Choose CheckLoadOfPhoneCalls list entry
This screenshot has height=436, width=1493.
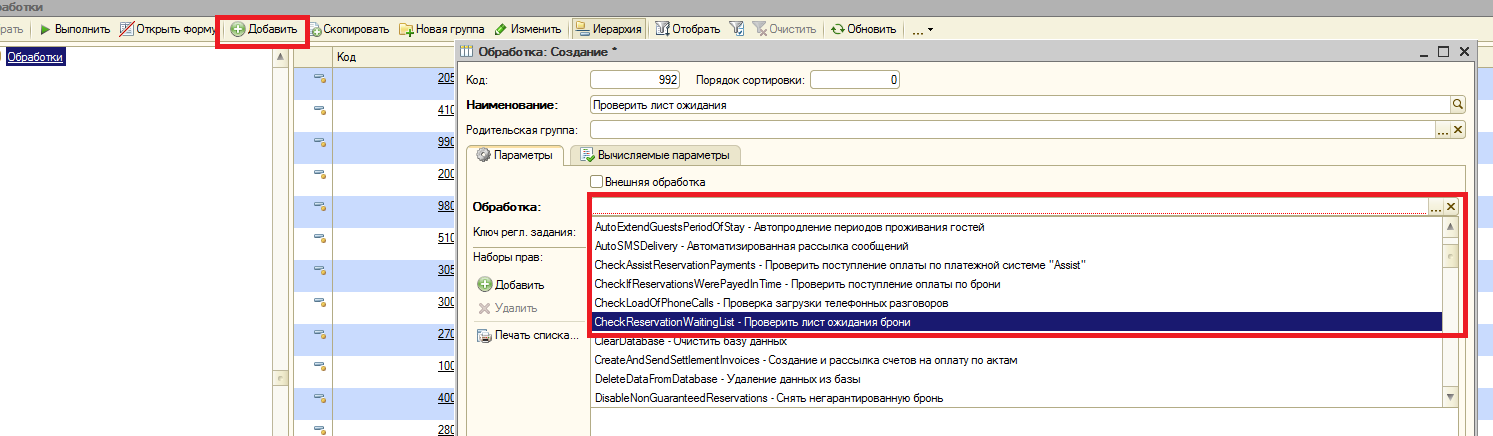[1016, 303]
